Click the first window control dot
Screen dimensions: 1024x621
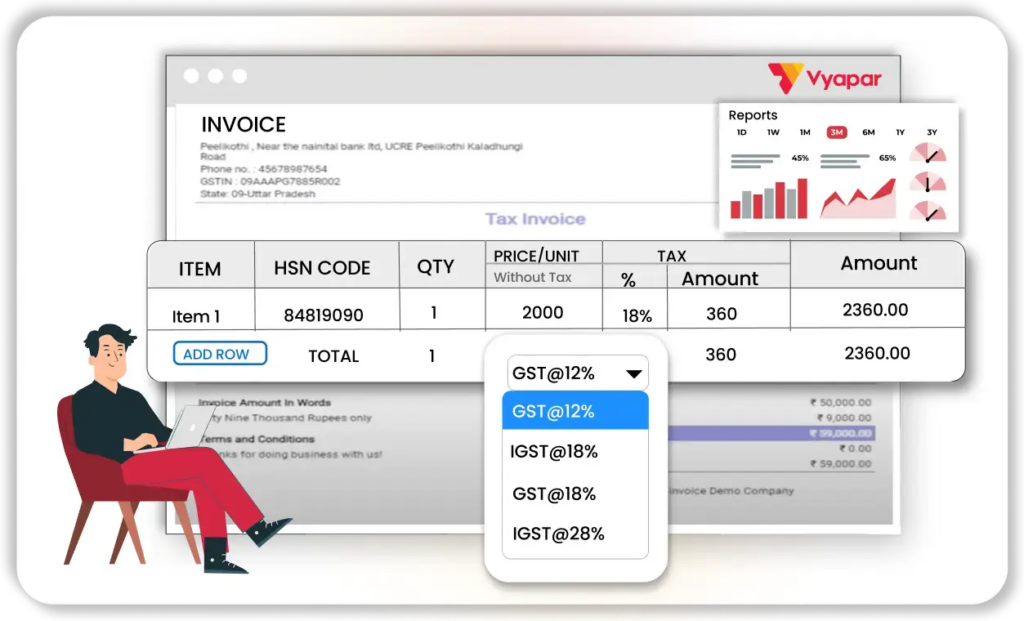coord(191,76)
